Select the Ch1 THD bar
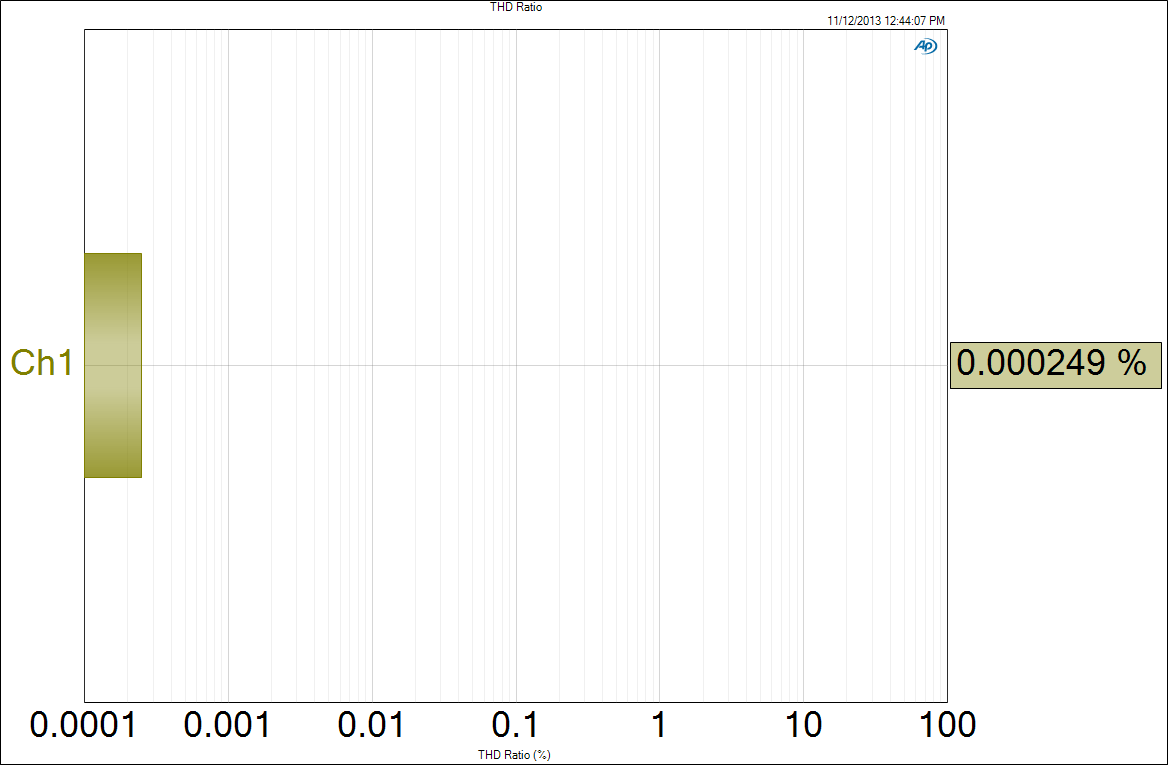 (x=112, y=365)
